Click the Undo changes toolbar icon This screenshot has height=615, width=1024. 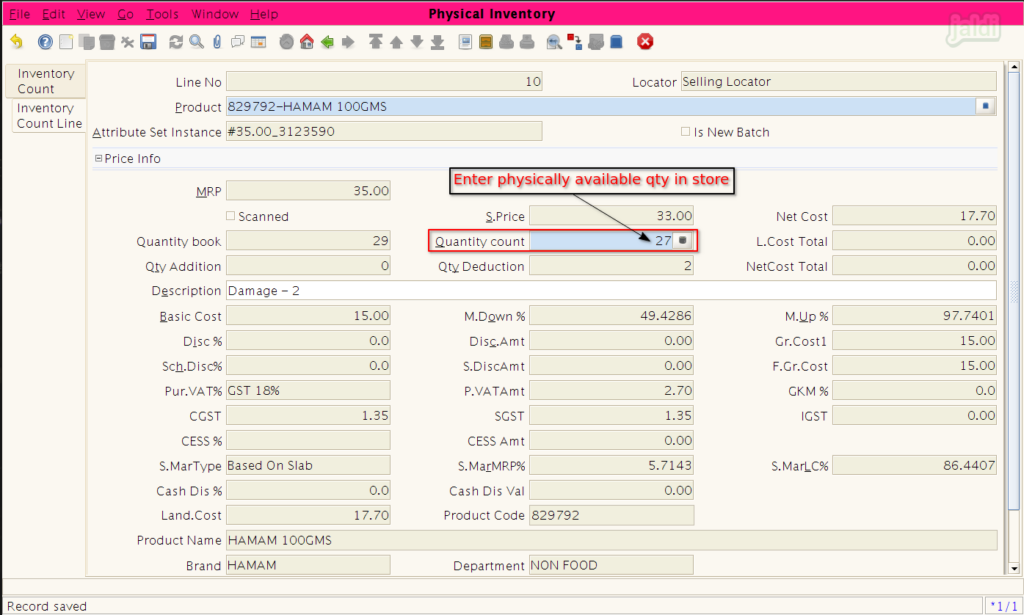point(16,42)
